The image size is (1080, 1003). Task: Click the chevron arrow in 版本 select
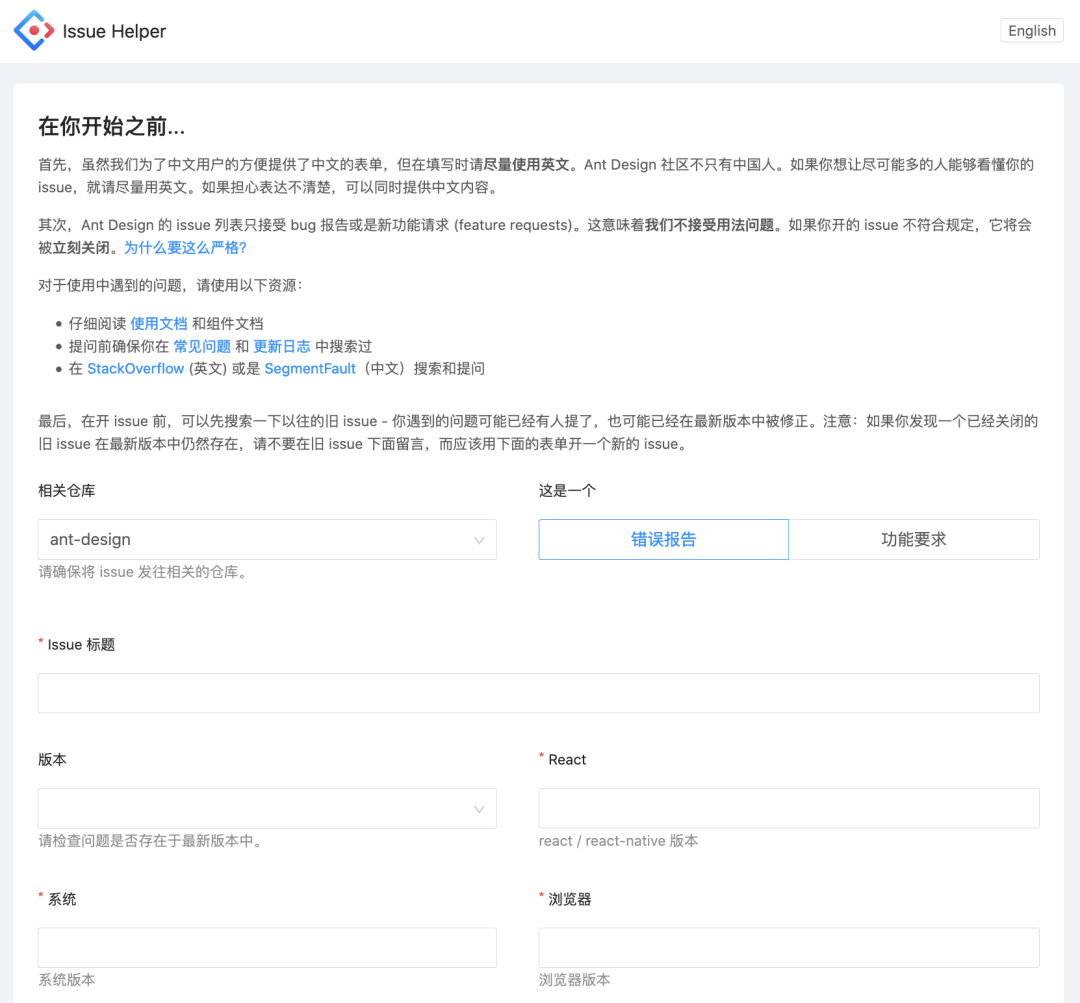coord(479,809)
